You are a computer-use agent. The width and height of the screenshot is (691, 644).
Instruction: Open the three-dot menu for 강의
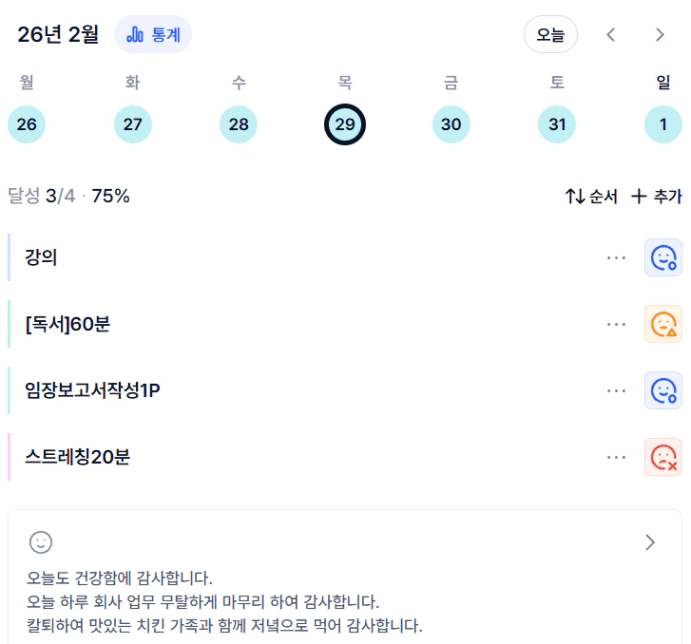click(x=616, y=258)
